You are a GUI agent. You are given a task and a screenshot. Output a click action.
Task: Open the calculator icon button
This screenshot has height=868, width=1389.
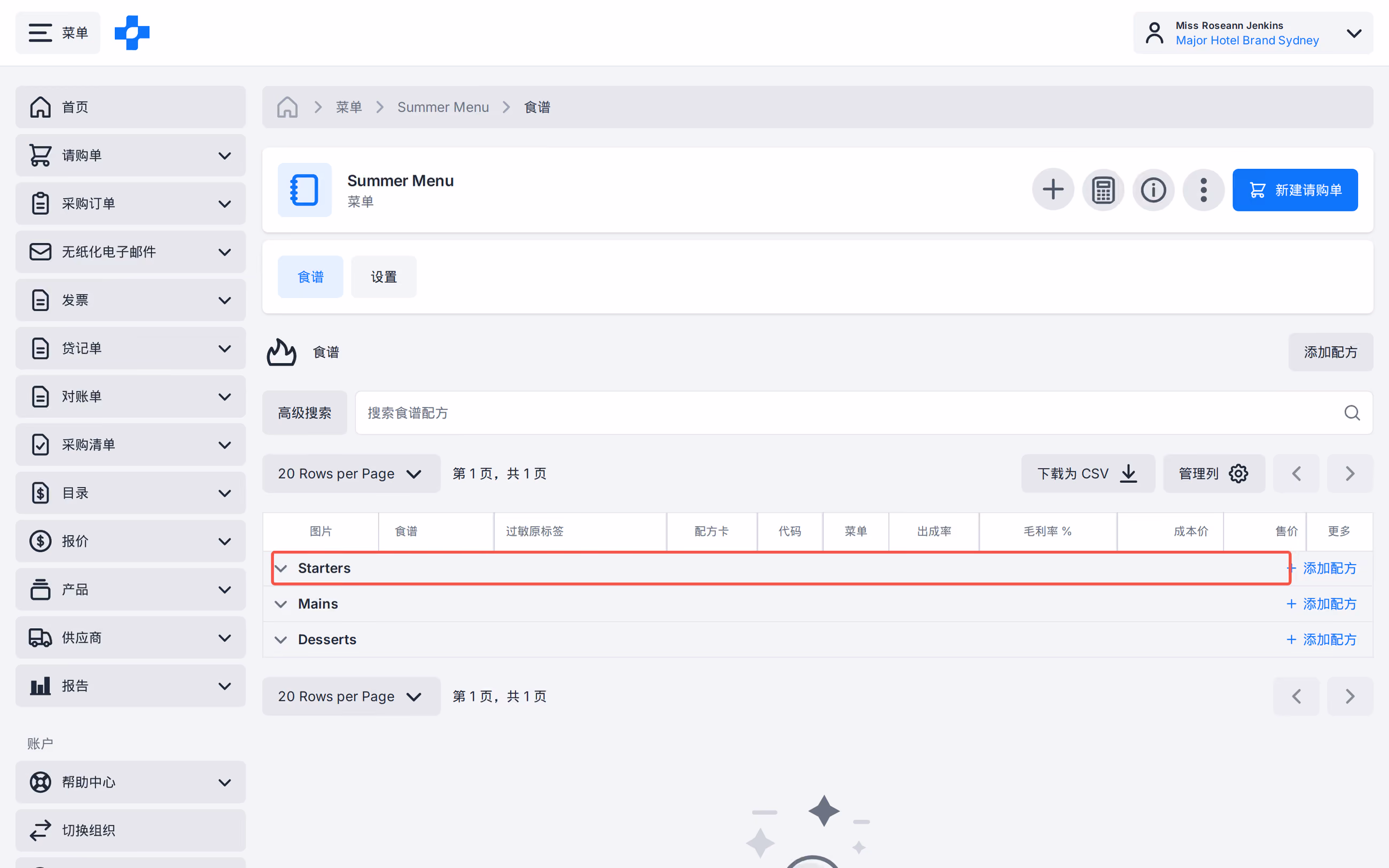coord(1103,190)
